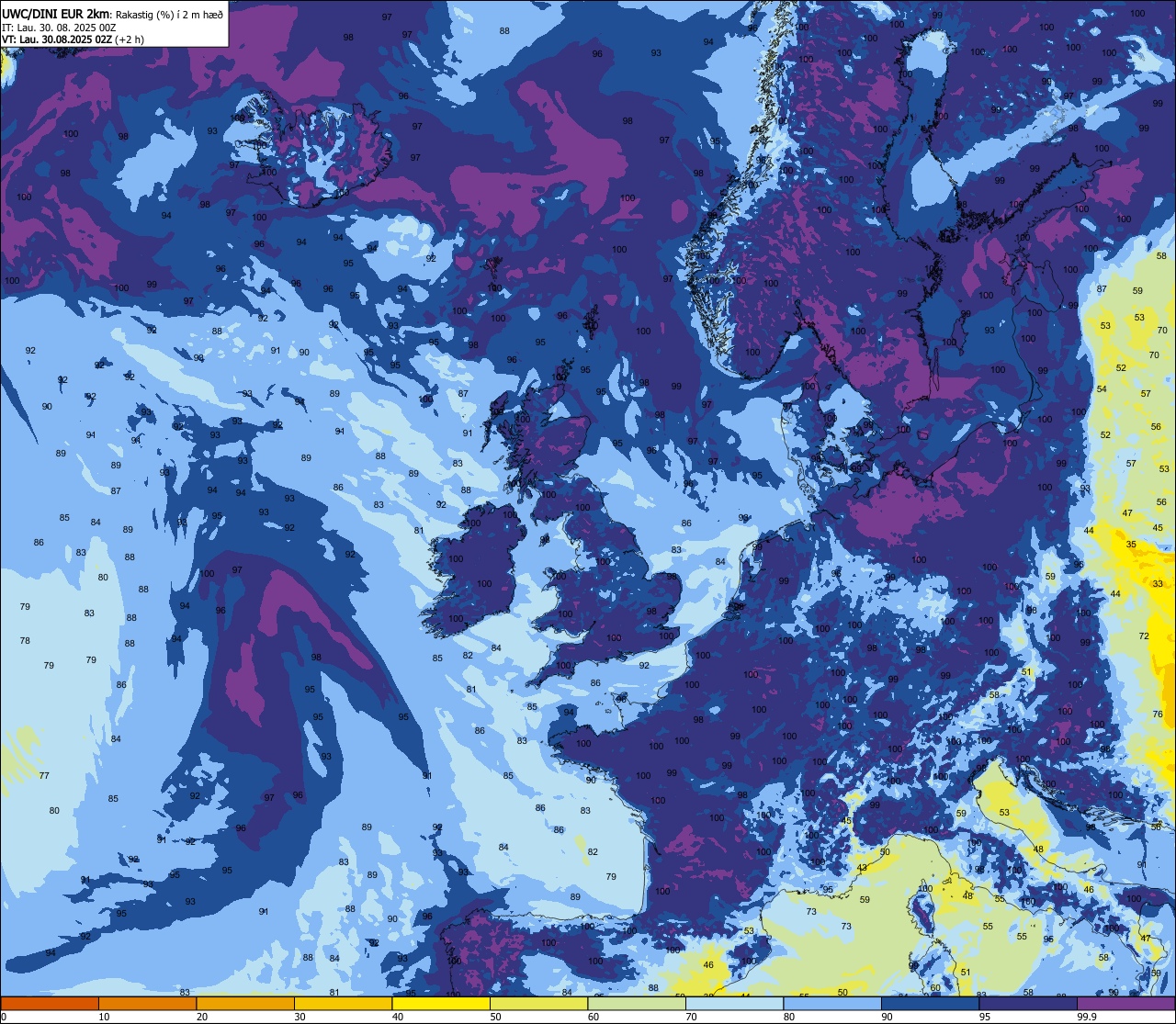The height and width of the screenshot is (1024, 1176).
Task: Click the 'VT: Lau. 30.08.2025 02Z (+2 h)' line
Action: click(x=73, y=39)
